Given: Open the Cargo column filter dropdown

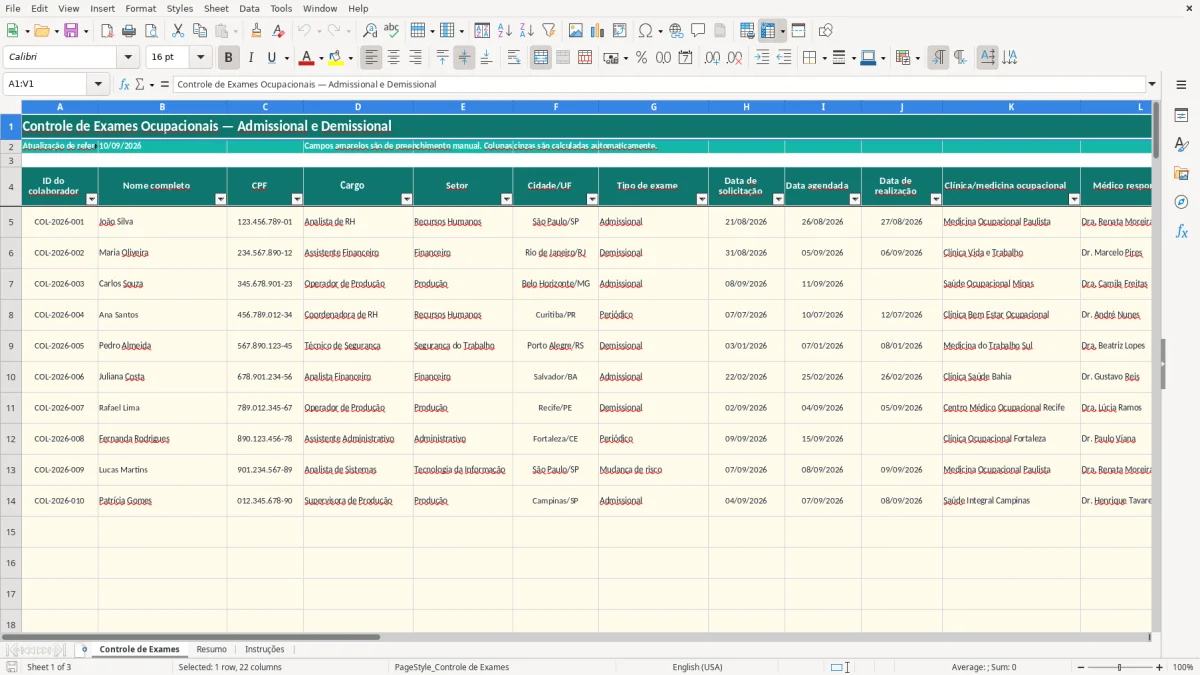Looking at the screenshot, I should pos(406,199).
